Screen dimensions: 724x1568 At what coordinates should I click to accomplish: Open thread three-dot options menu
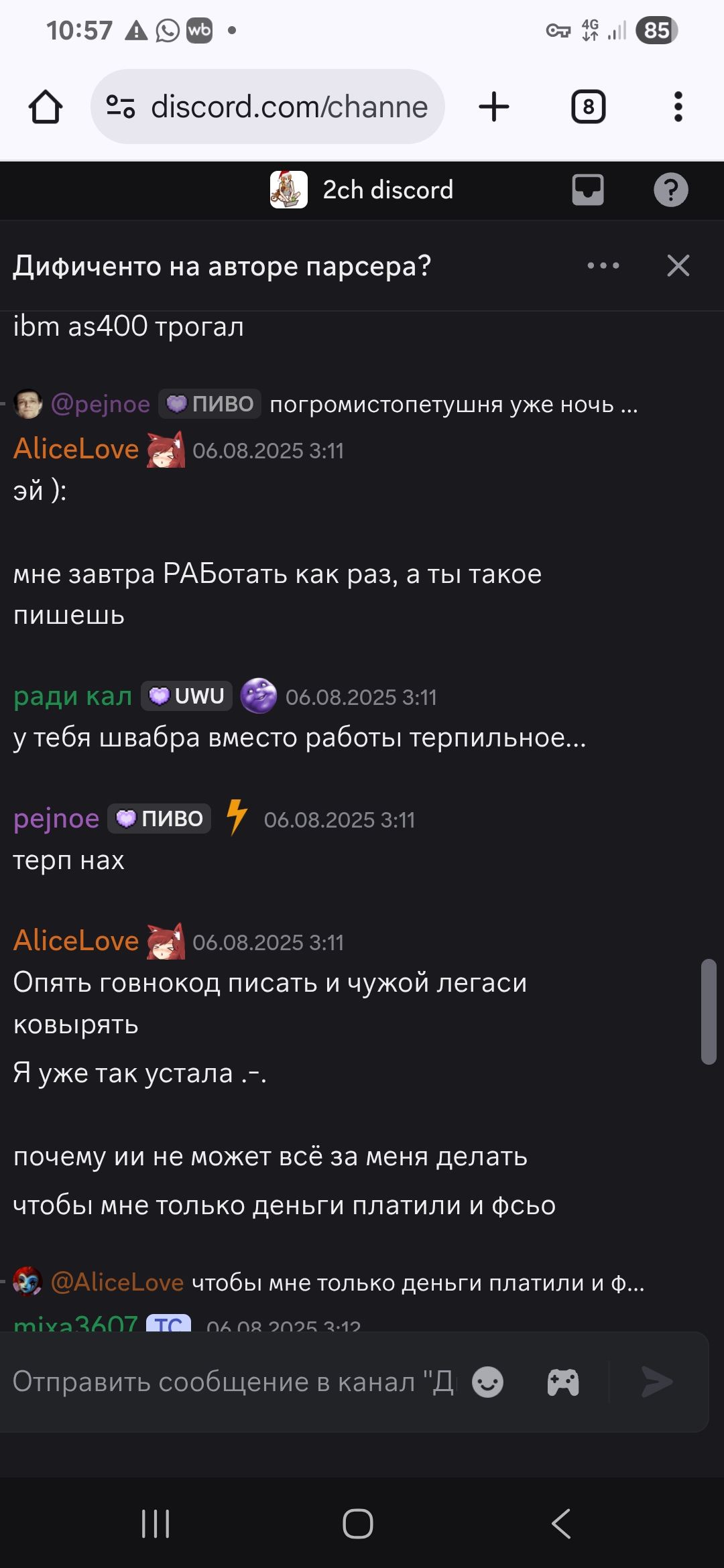click(603, 266)
